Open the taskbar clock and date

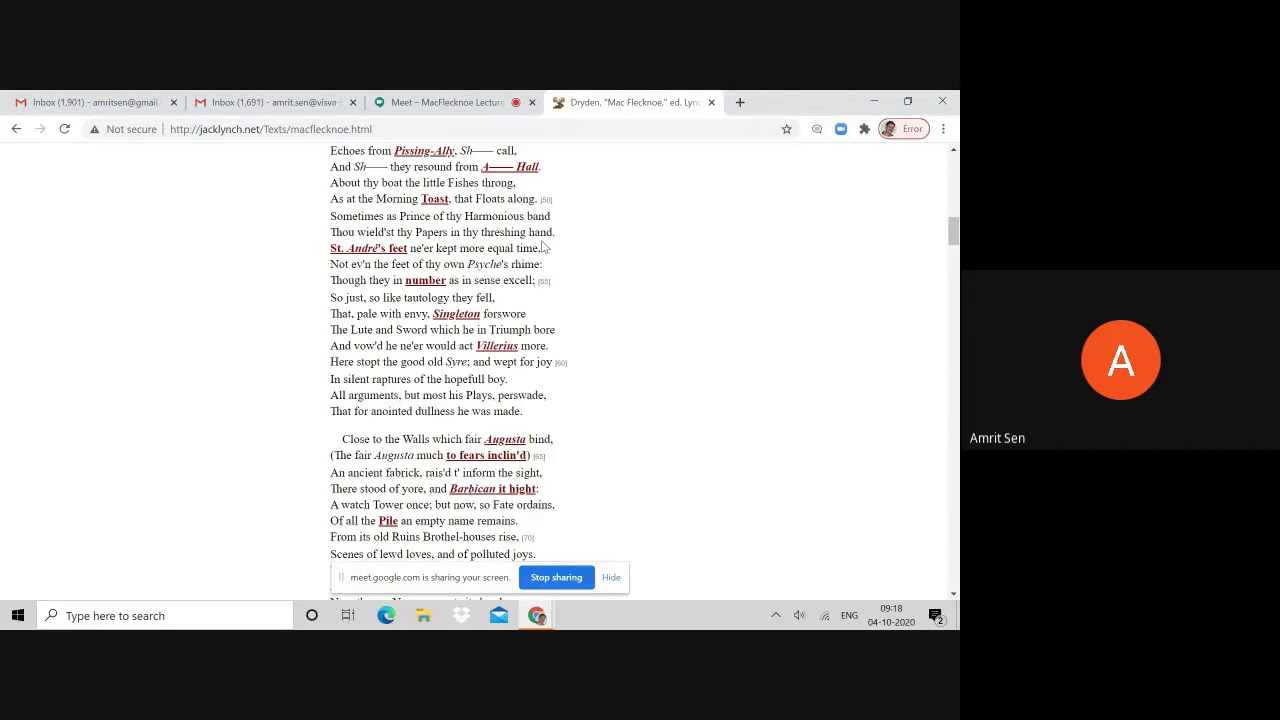click(891, 616)
